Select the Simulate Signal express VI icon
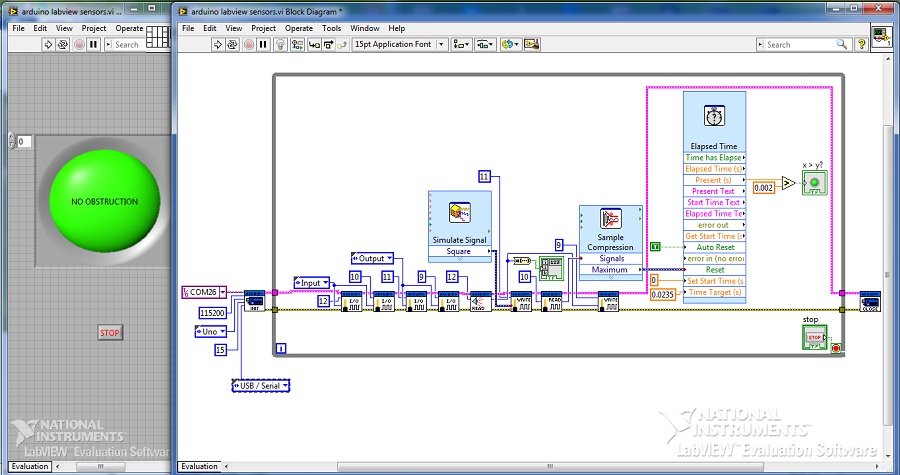The image size is (900, 475). click(460, 212)
